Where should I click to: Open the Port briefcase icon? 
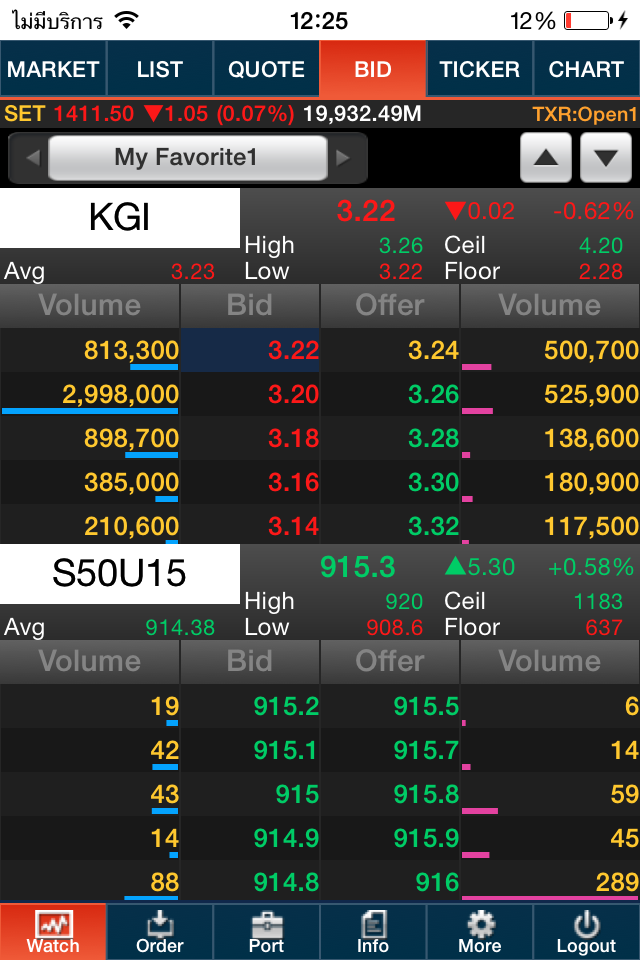[266, 924]
